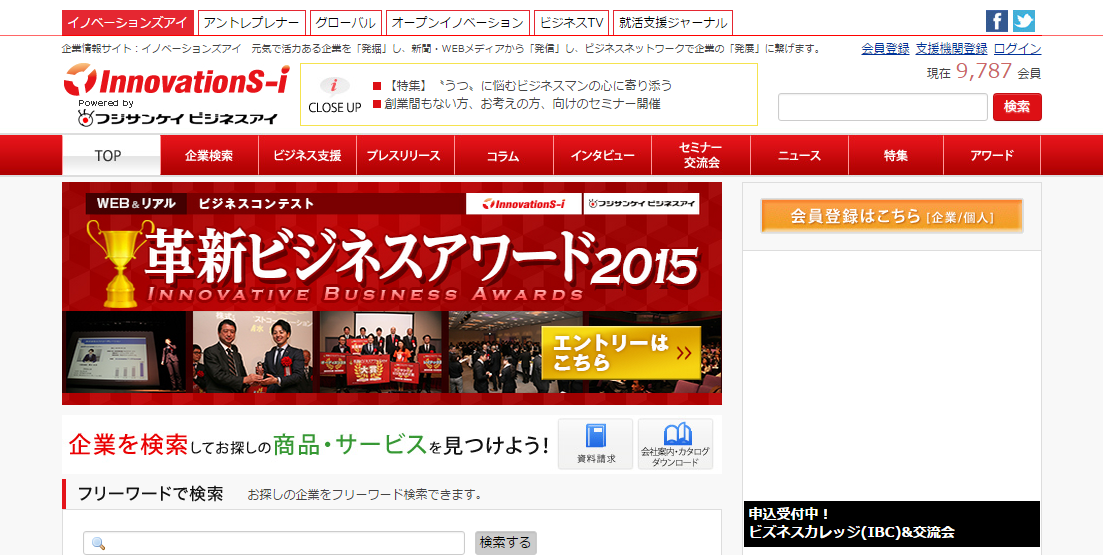The height and width of the screenshot is (555, 1103).
Task: Click the award ceremony handshake photo
Action: point(255,352)
